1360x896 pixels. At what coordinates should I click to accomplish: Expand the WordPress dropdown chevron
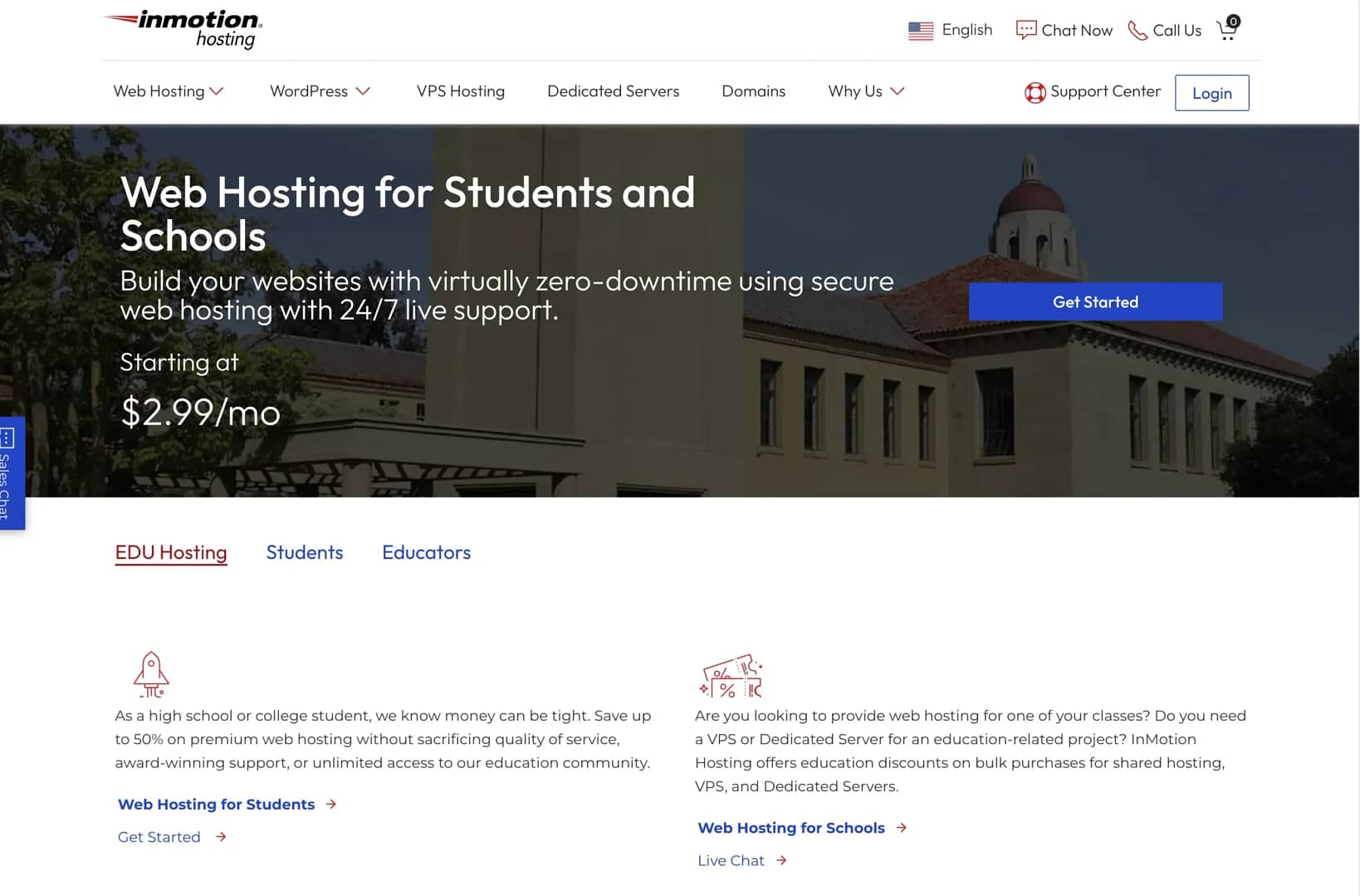tap(363, 91)
